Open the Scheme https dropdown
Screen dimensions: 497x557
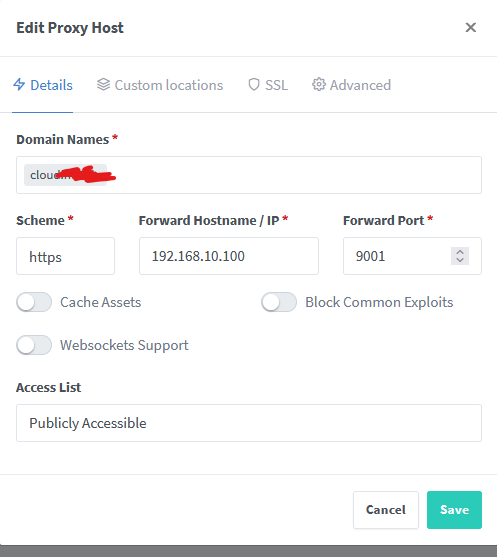tap(65, 256)
